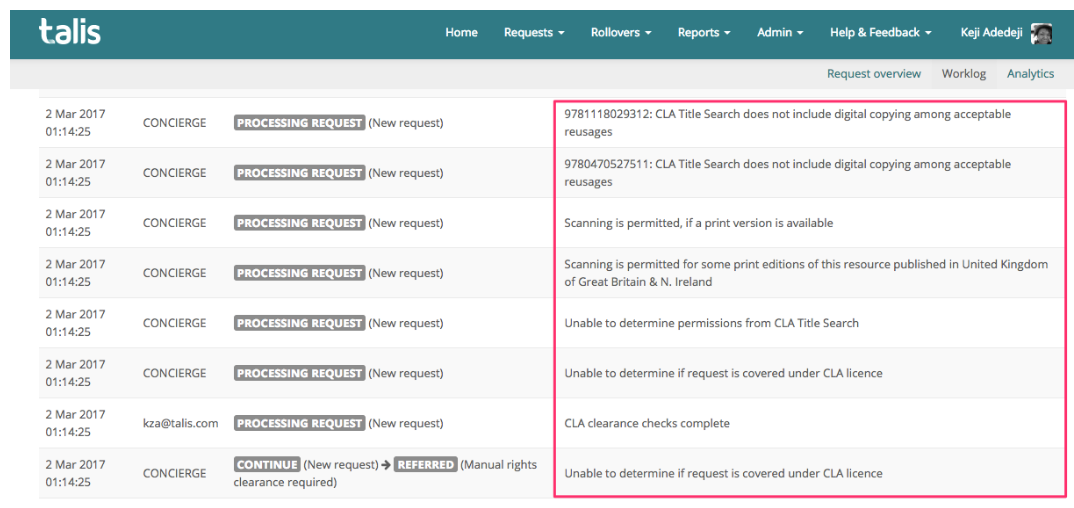The width and height of the screenshot is (1074, 508).
Task: Go to the Home page
Action: [462, 32]
